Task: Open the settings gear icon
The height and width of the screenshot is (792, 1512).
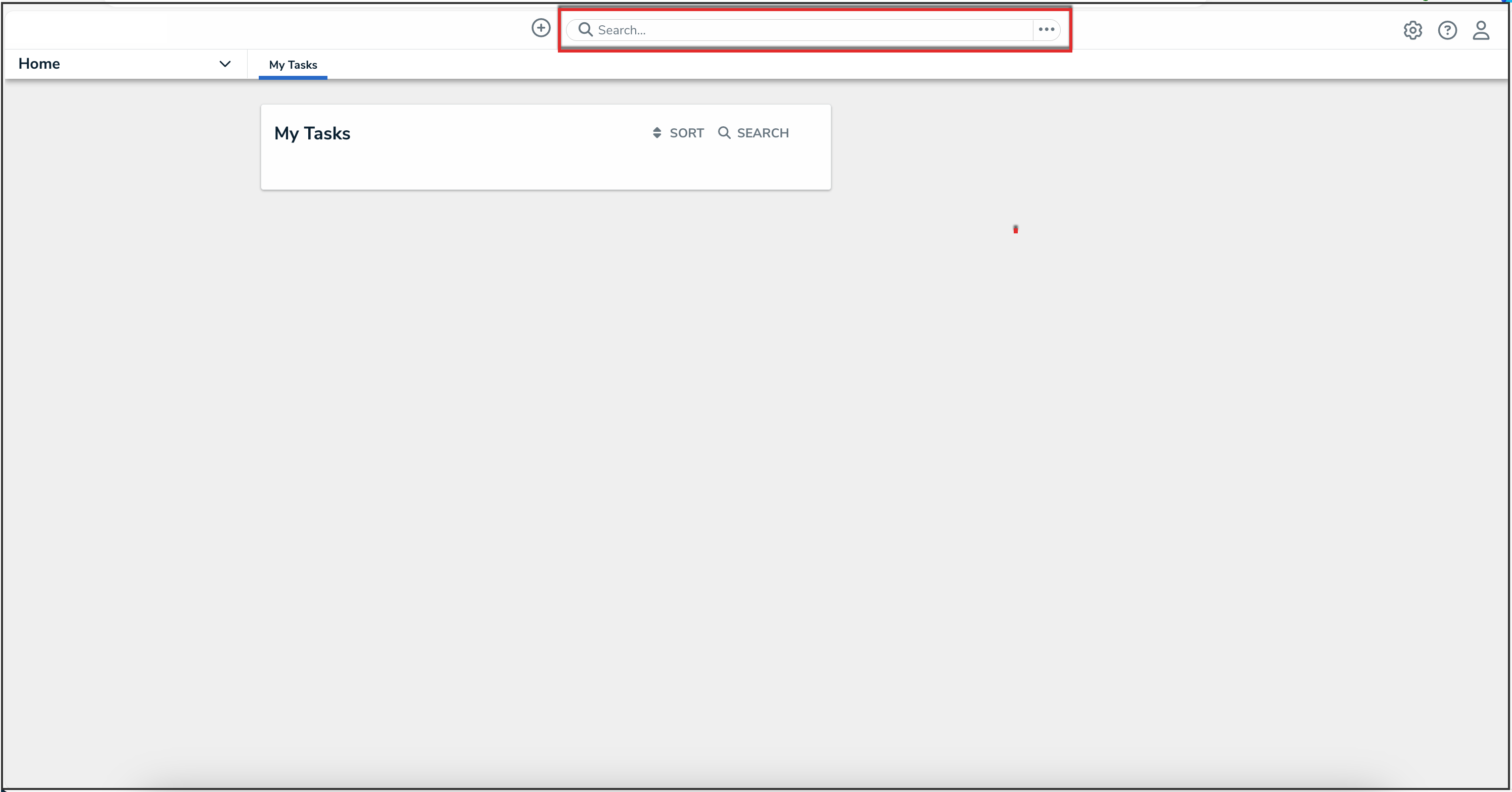Action: pos(1412,30)
